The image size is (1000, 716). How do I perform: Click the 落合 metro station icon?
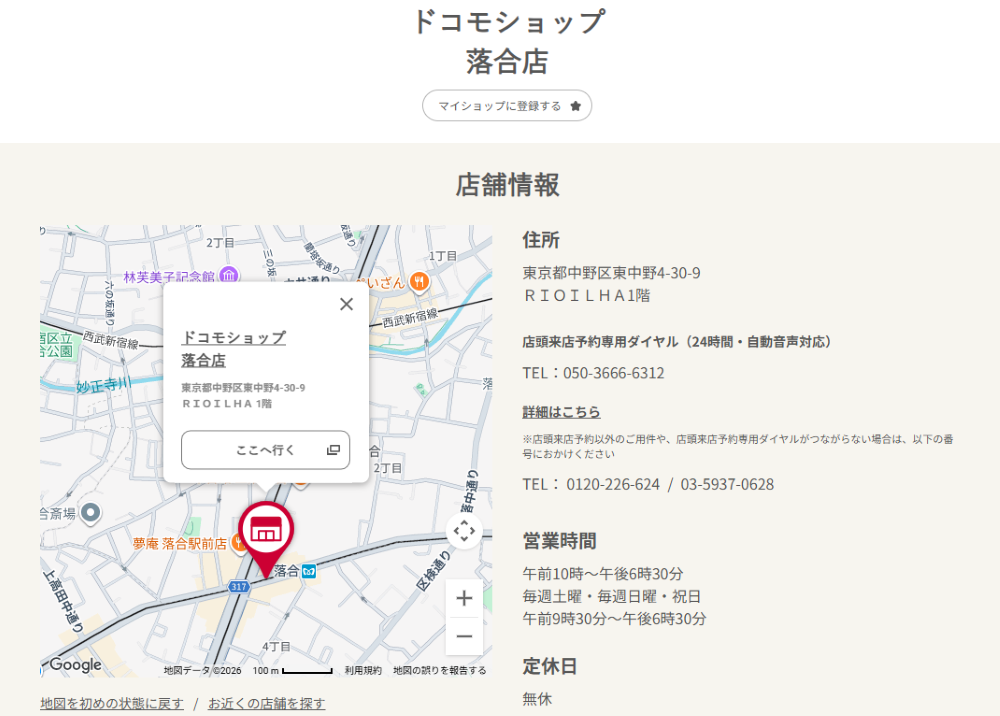(309, 571)
